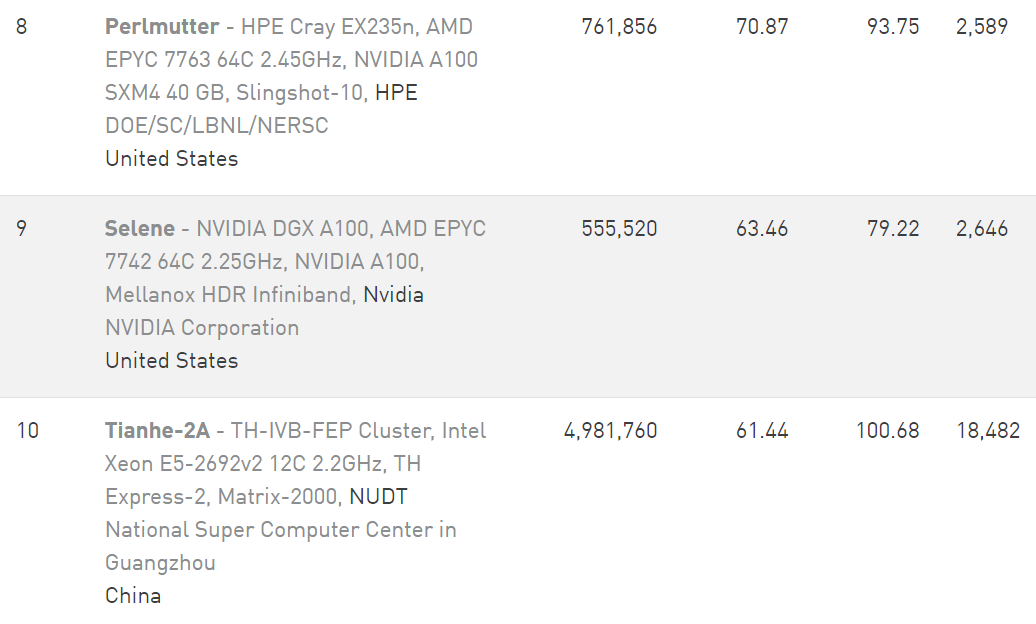
Task: Click United States under Perlmutter entry
Action: click(171, 159)
